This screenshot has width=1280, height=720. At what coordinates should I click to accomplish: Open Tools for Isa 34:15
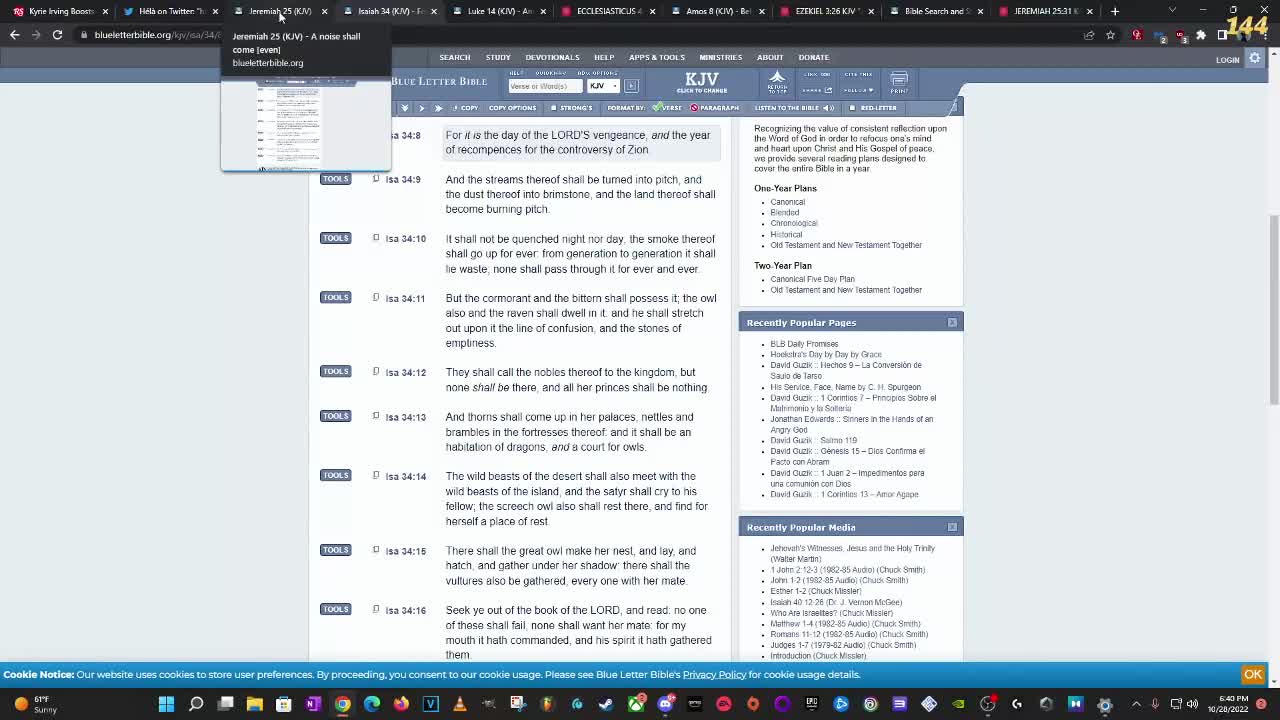[335, 550]
